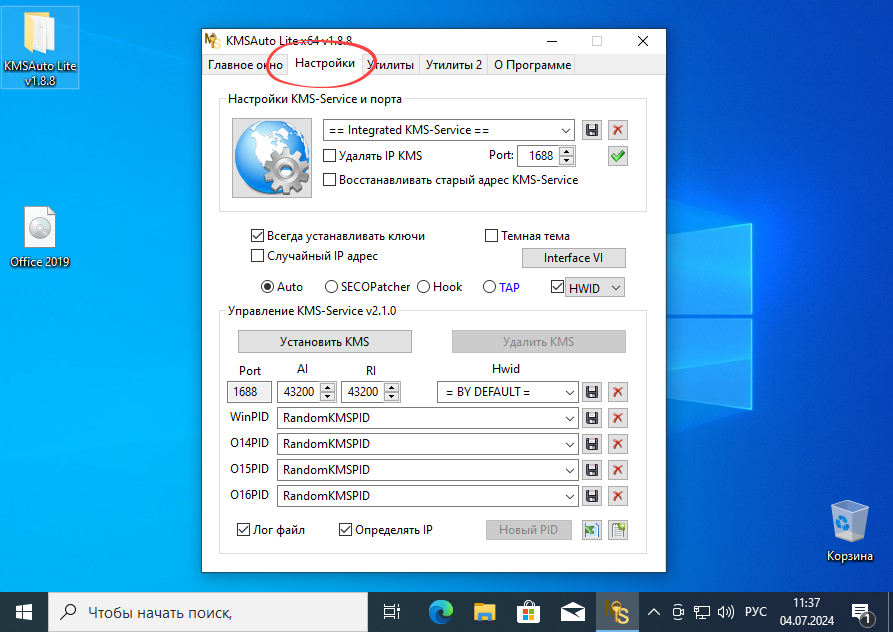Apply port settings via the green checkmark
Screen dimensions: 893x632
[618, 156]
